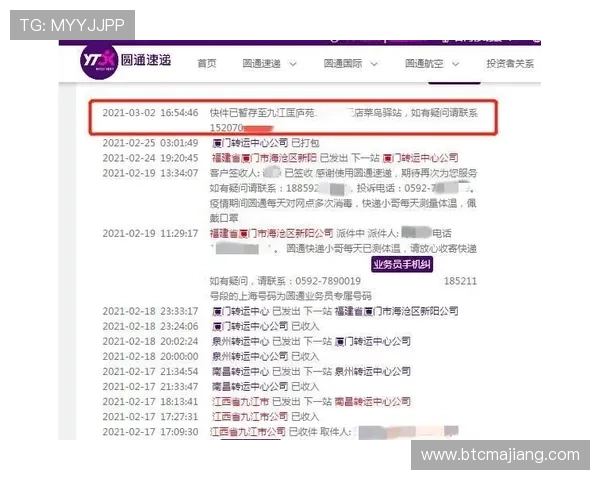Open the 圆通速递 navigation menu
Viewport: 600px width, 480px height.
262,64
